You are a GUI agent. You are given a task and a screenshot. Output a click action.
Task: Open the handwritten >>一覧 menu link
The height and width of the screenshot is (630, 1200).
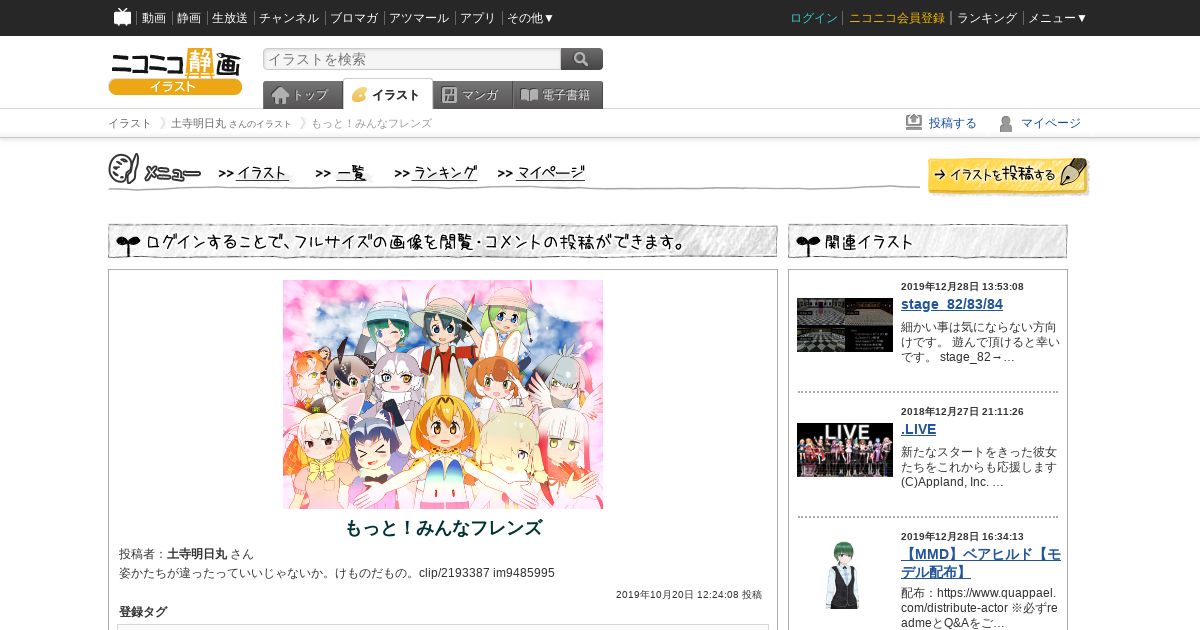[342, 173]
